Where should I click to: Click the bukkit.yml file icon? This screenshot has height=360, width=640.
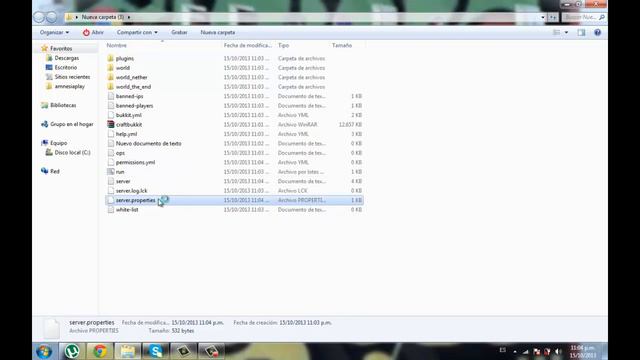(111, 115)
